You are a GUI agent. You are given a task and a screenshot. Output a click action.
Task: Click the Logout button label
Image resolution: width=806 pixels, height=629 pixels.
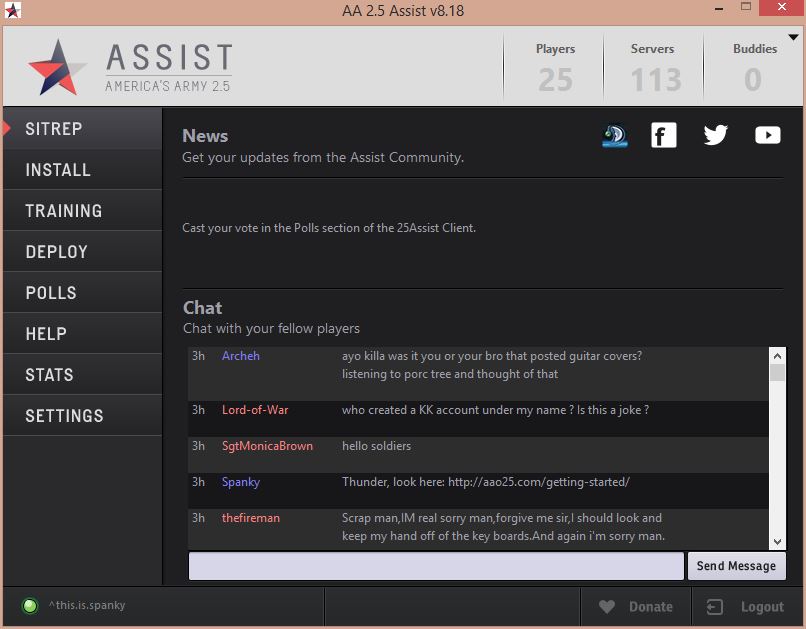(762, 607)
